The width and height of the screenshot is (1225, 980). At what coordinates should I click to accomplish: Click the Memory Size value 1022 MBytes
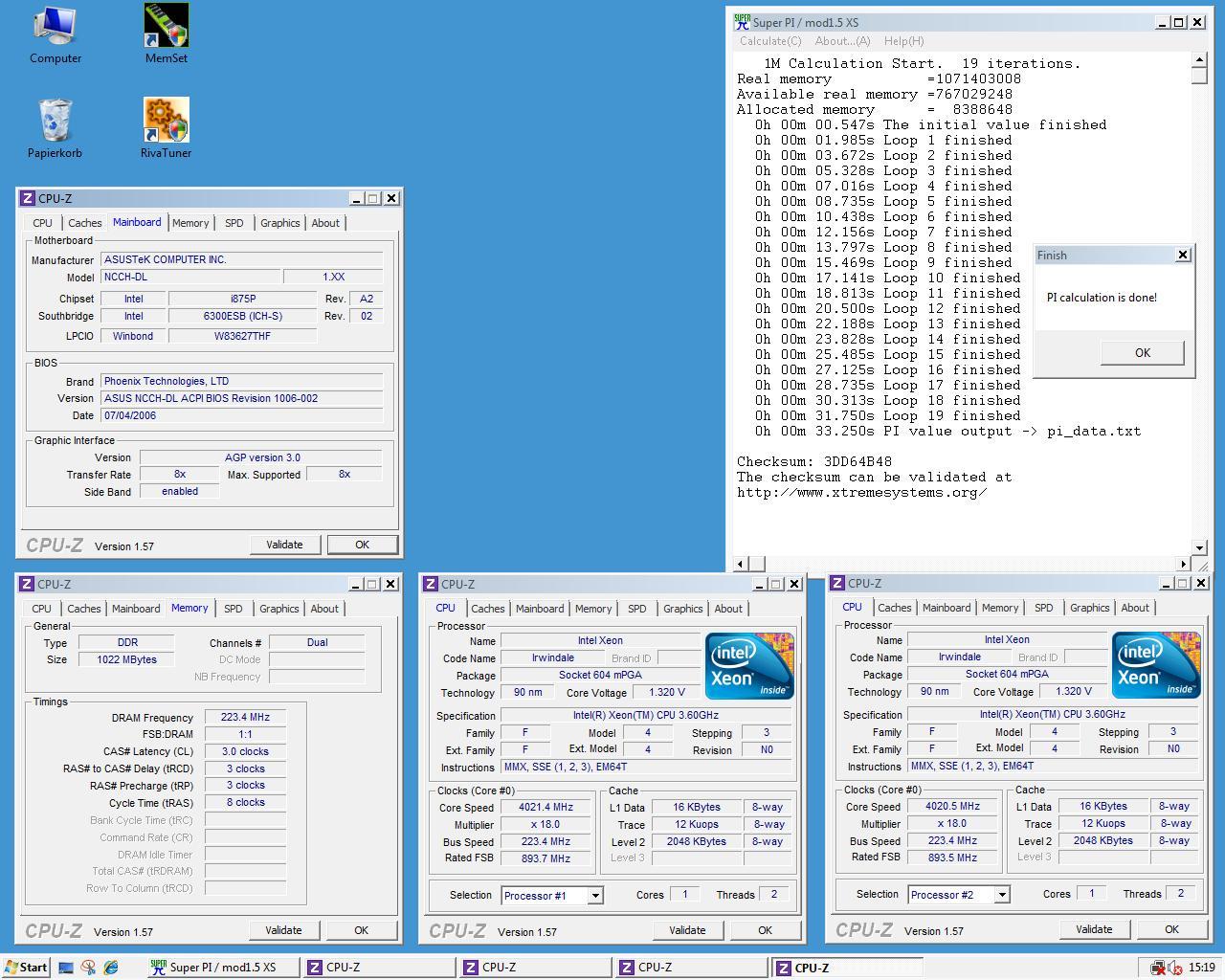pyautogui.click(x=126, y=659)
